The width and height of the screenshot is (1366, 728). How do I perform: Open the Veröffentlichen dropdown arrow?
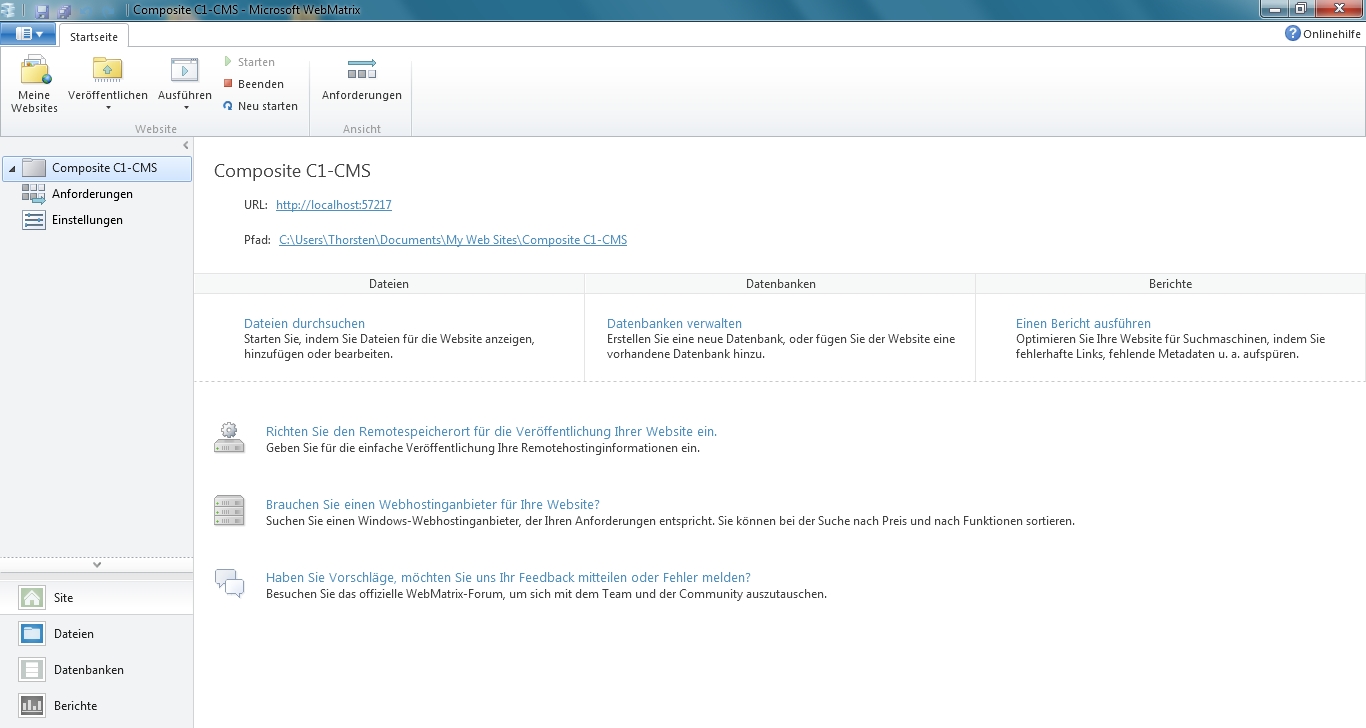(107, 108)
